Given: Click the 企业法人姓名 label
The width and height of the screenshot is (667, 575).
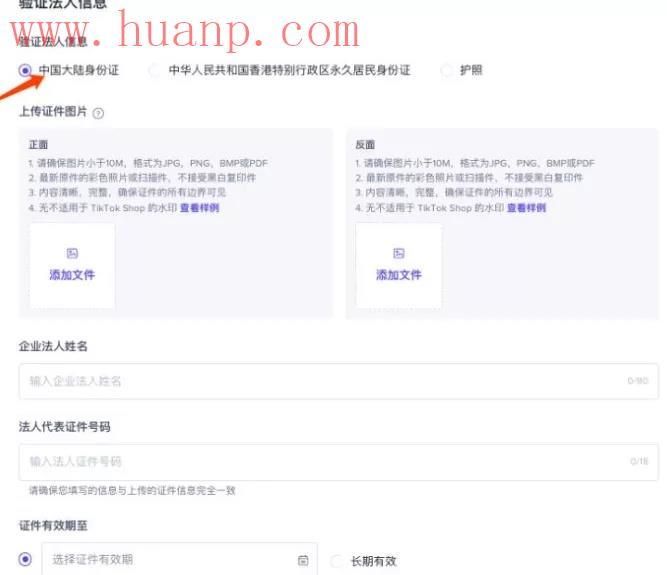Looking at the screenshot, I should 53,346.
